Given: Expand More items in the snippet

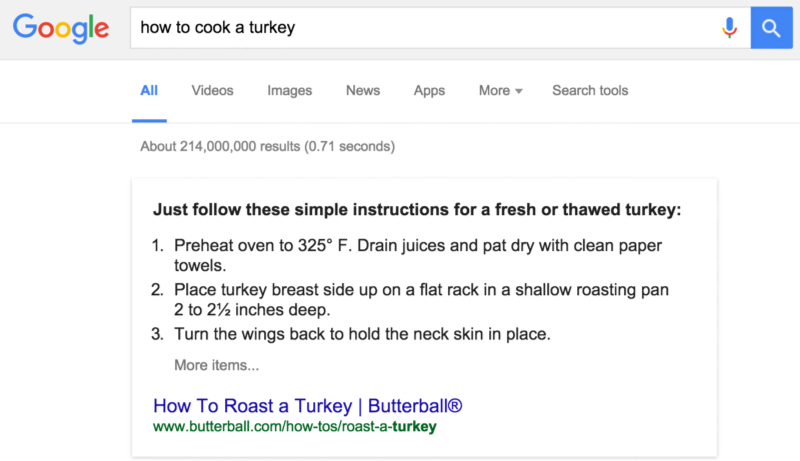Looking at the screenshot, I should tap(216, 365).
